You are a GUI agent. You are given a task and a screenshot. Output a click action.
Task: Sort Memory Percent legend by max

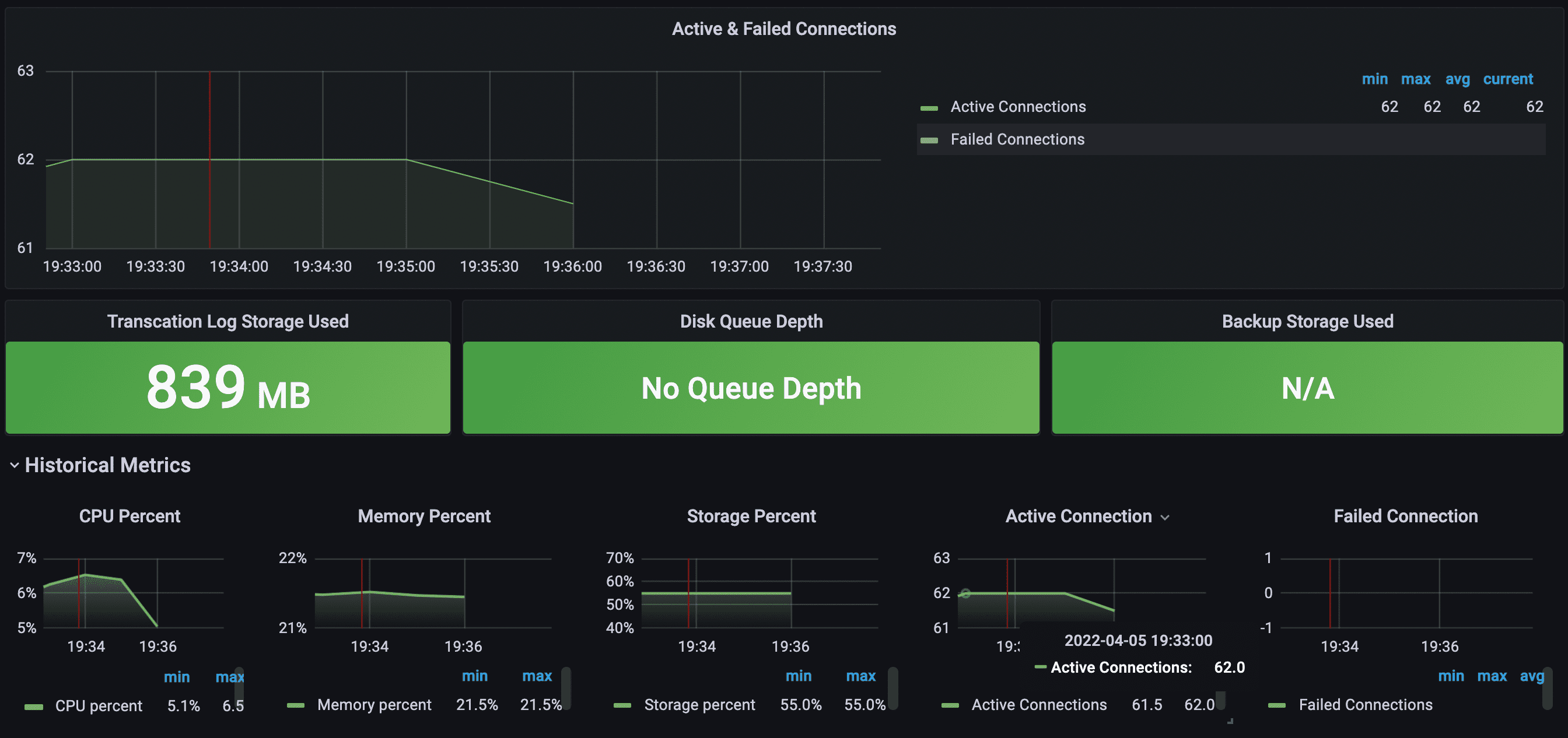[536, 676]
